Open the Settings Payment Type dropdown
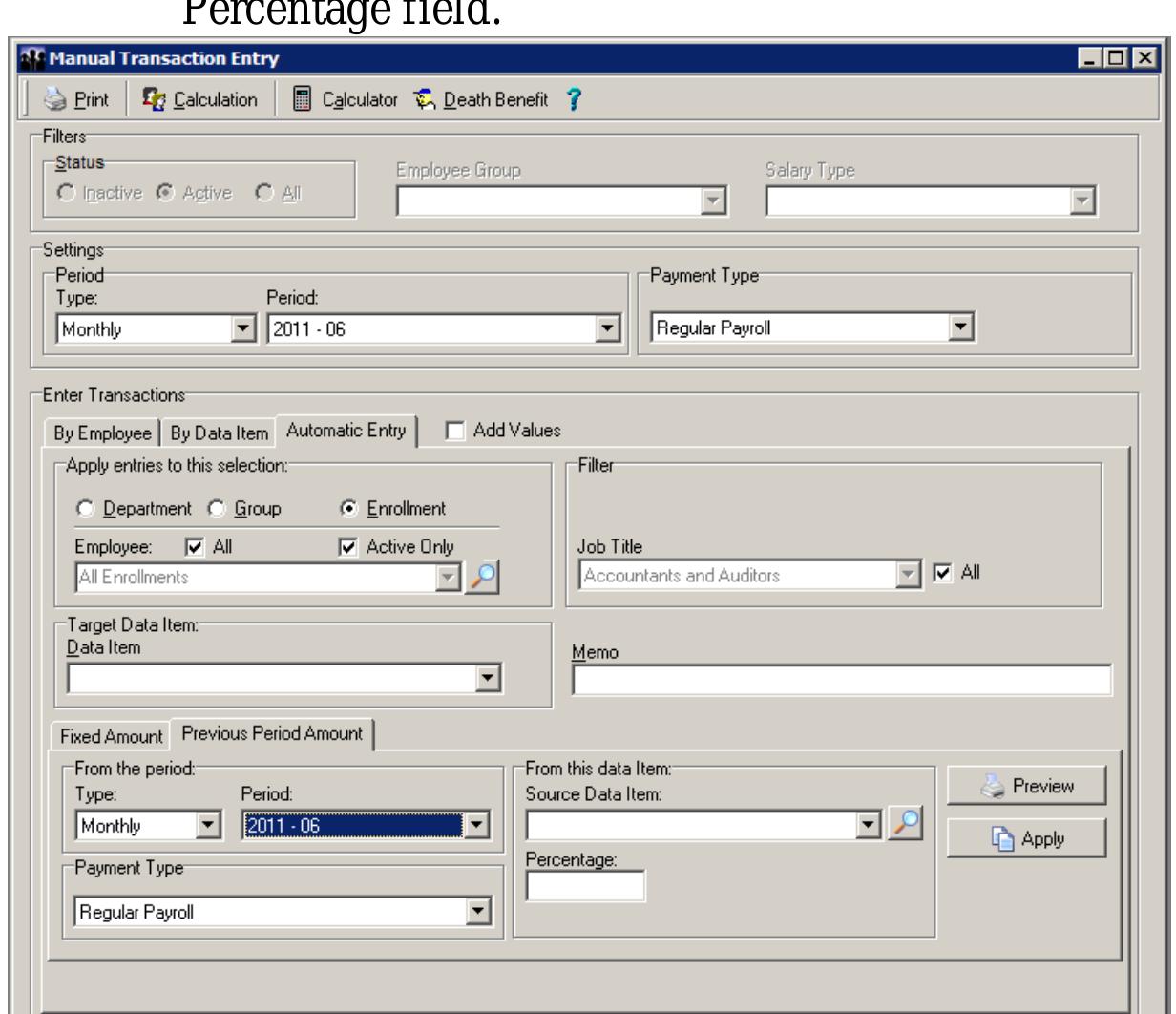Viewport: 1176px width, 1014px height. [963, 327]
